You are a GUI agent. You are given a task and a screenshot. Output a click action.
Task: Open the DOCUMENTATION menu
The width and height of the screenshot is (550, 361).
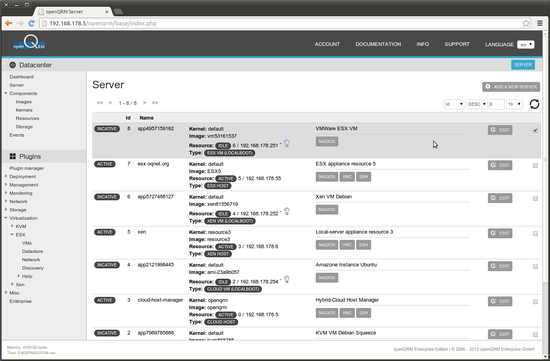point(378,44)
